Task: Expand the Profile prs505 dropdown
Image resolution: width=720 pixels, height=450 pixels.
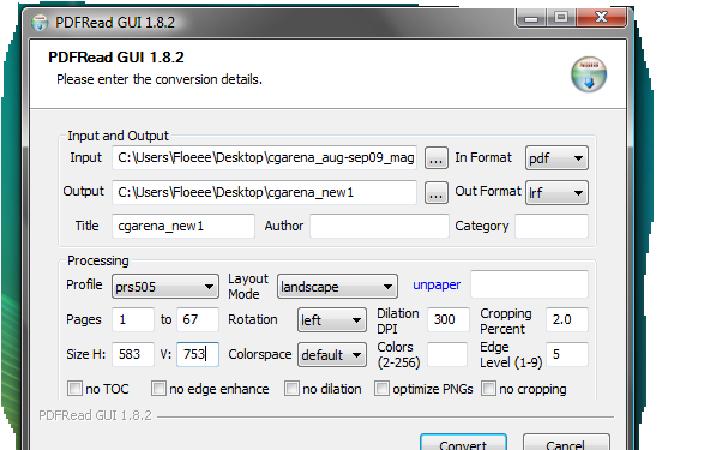Action: [165, 287]
